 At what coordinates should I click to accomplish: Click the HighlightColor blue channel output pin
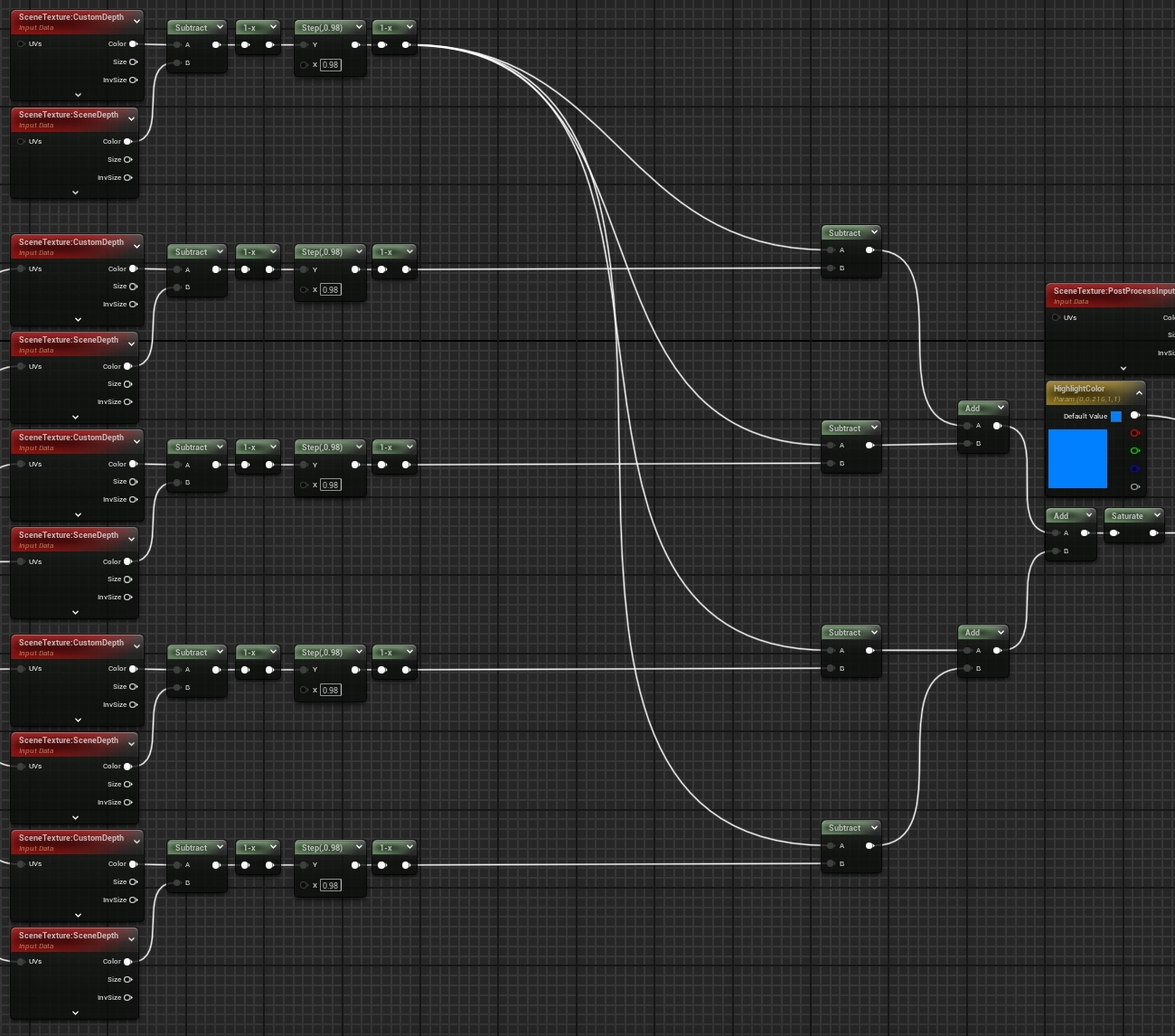[1135, 469]
